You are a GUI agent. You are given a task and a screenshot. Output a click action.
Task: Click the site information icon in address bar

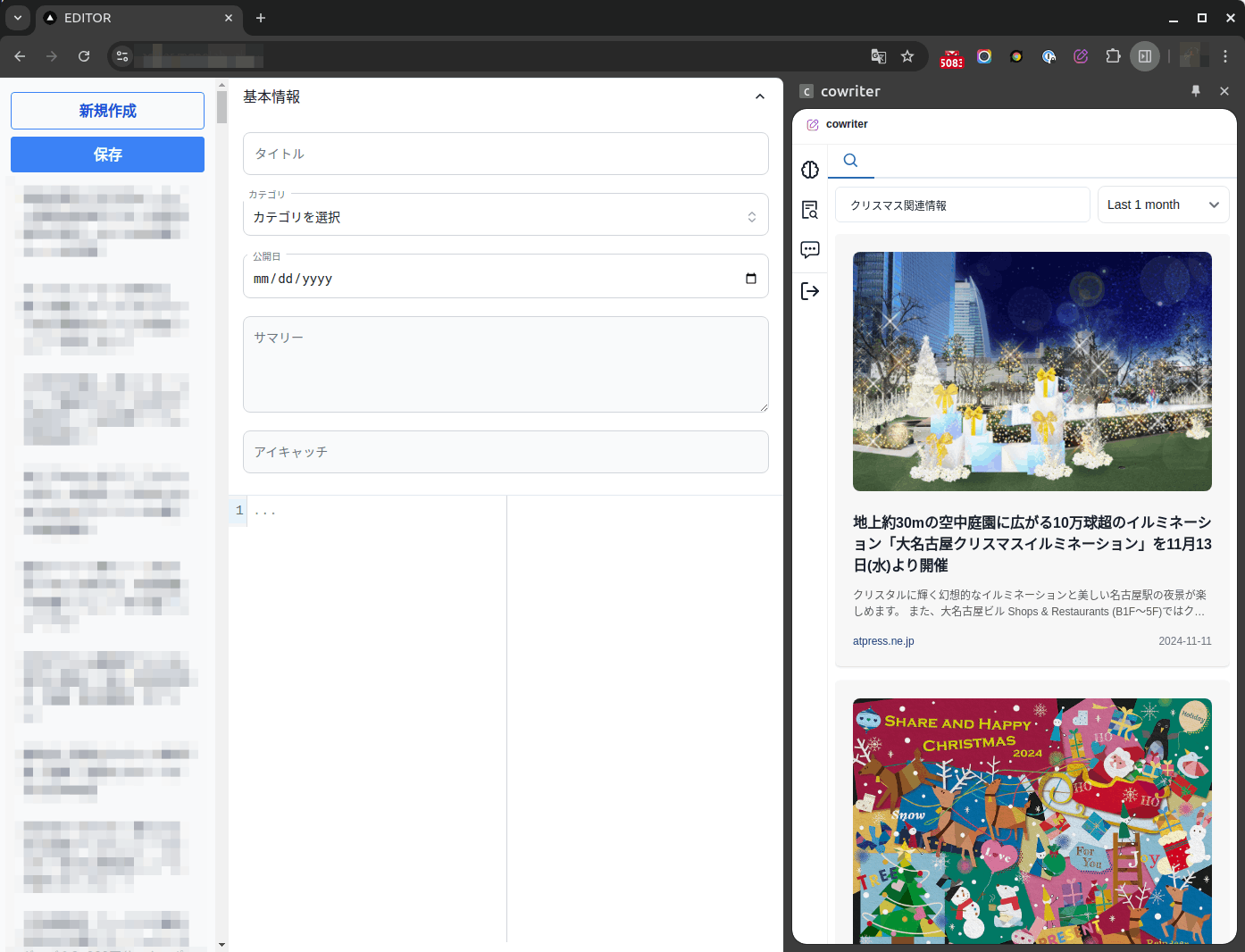click(x=122, y=56)
